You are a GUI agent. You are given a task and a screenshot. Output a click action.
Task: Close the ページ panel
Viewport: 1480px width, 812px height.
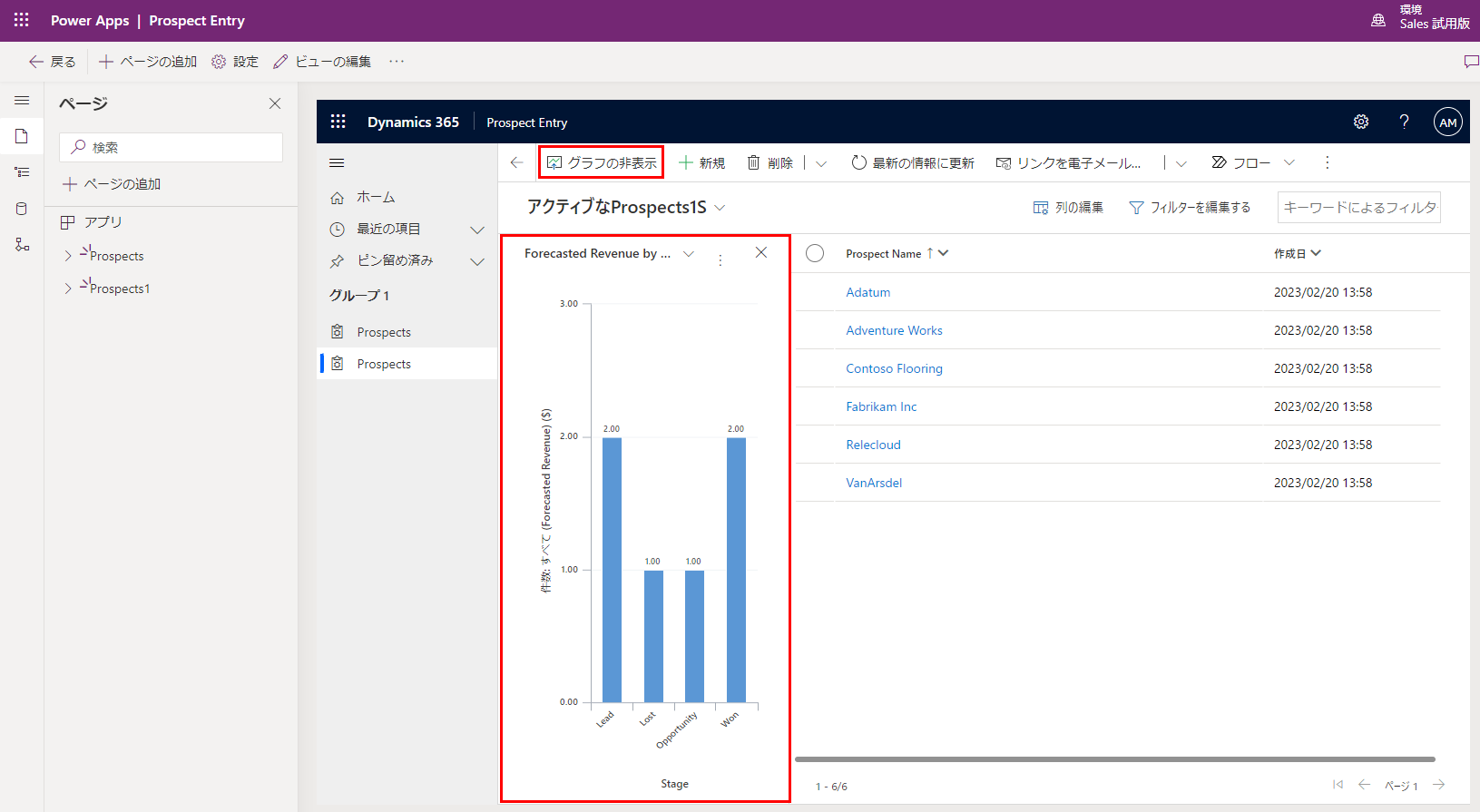[x=275, y=103]
